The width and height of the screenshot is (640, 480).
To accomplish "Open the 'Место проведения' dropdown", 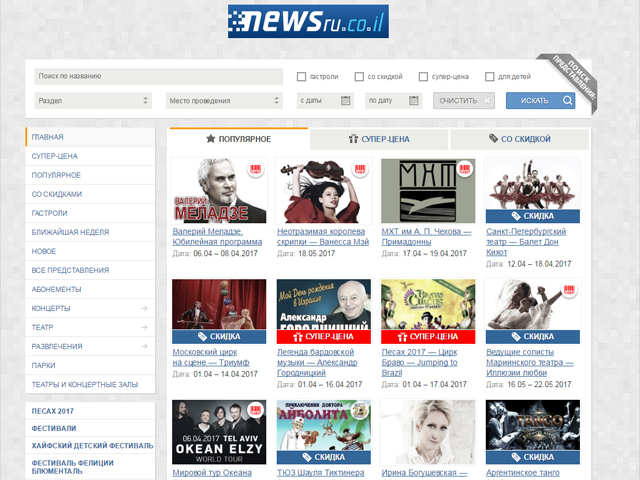I will pyautogui.click(x=224, y=100).
